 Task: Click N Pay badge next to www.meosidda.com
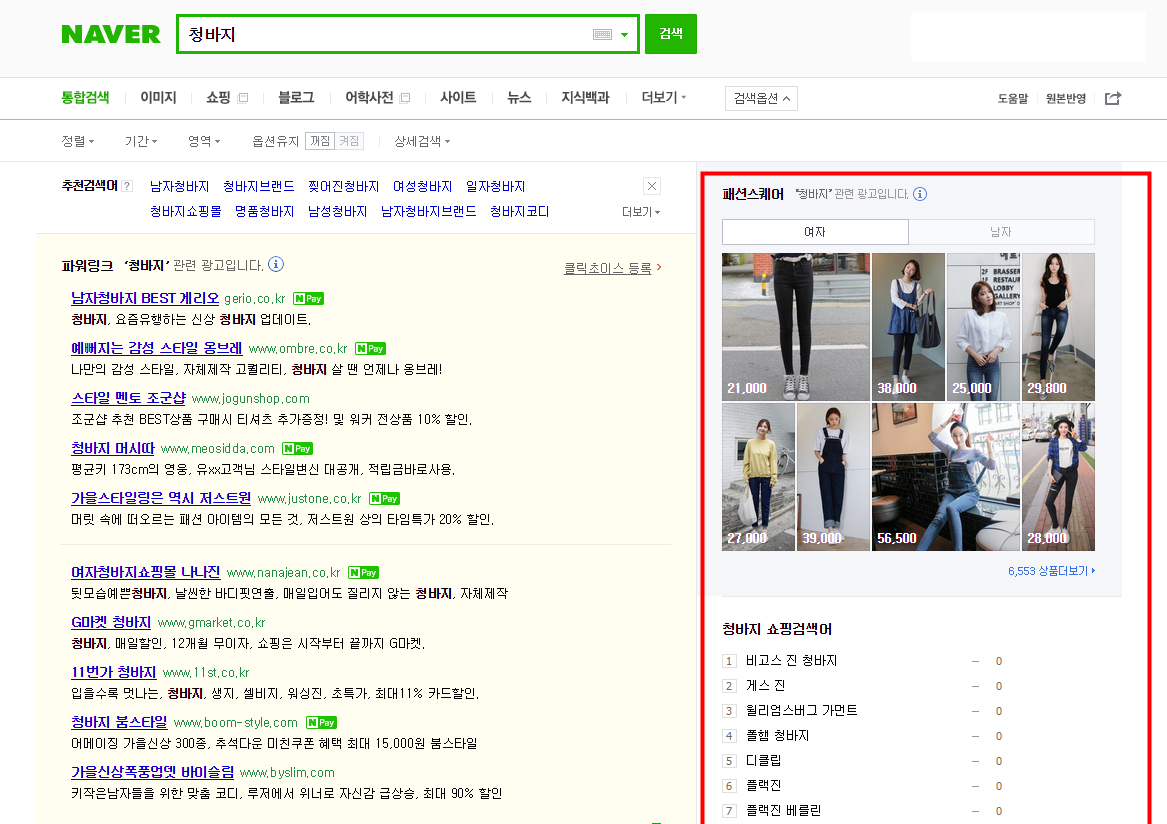click(298, 449)
